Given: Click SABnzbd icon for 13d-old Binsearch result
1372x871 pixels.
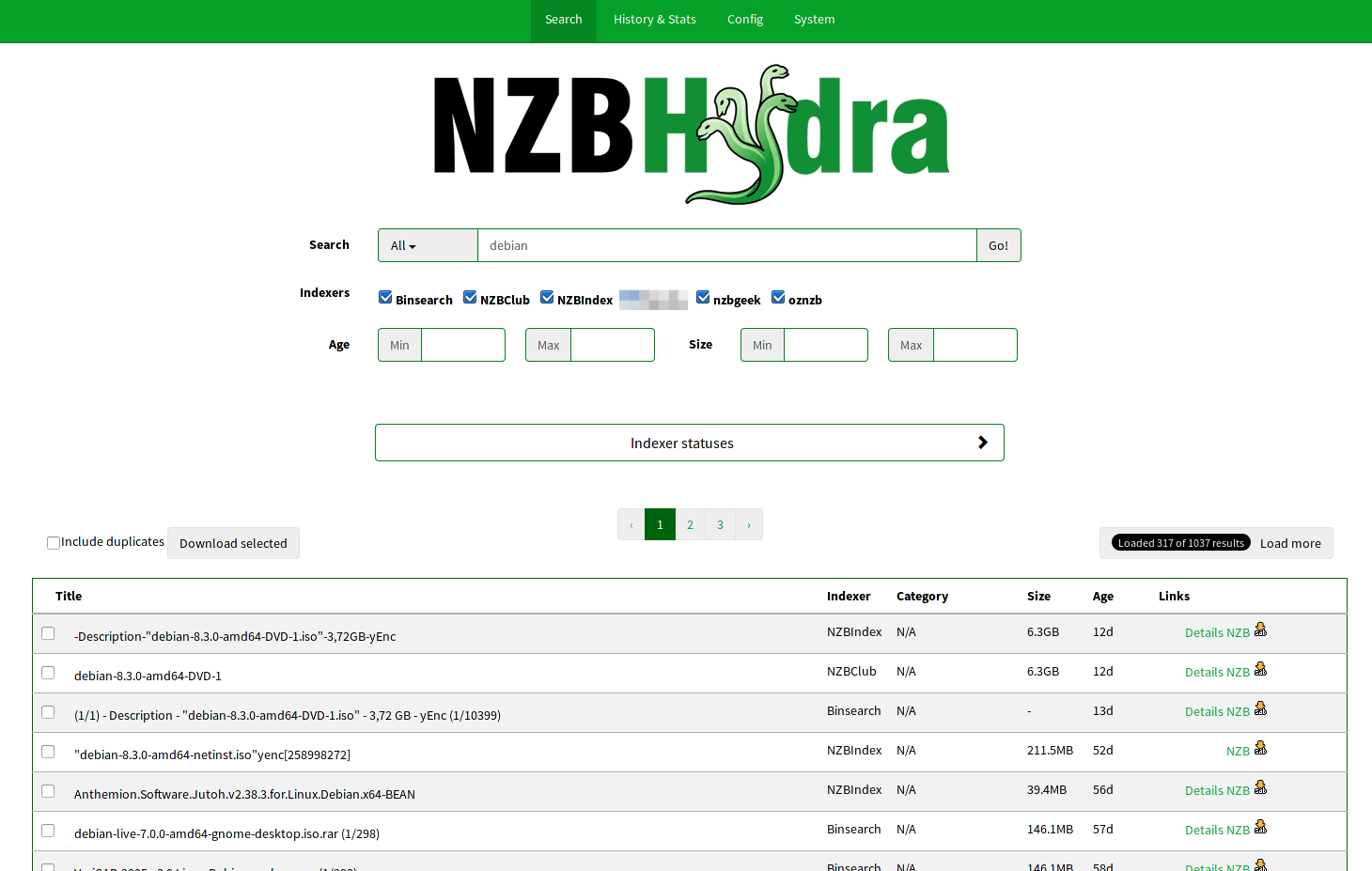Looking at the screenshot, I should click(x=1260, y=709).
